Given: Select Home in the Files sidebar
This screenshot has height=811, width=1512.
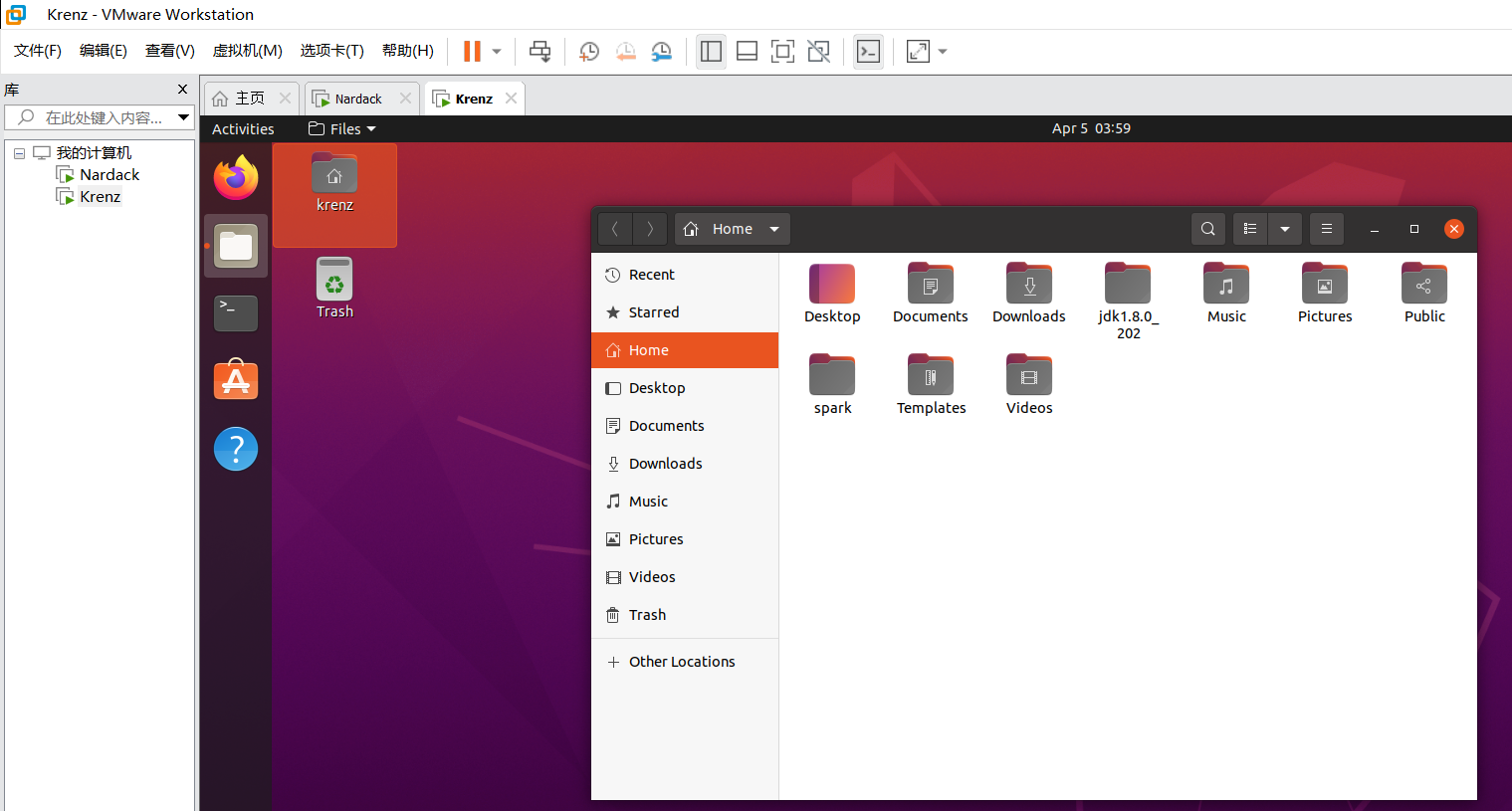Looking at the screenshot, I should pyautogui.click(x=685, y=350).
